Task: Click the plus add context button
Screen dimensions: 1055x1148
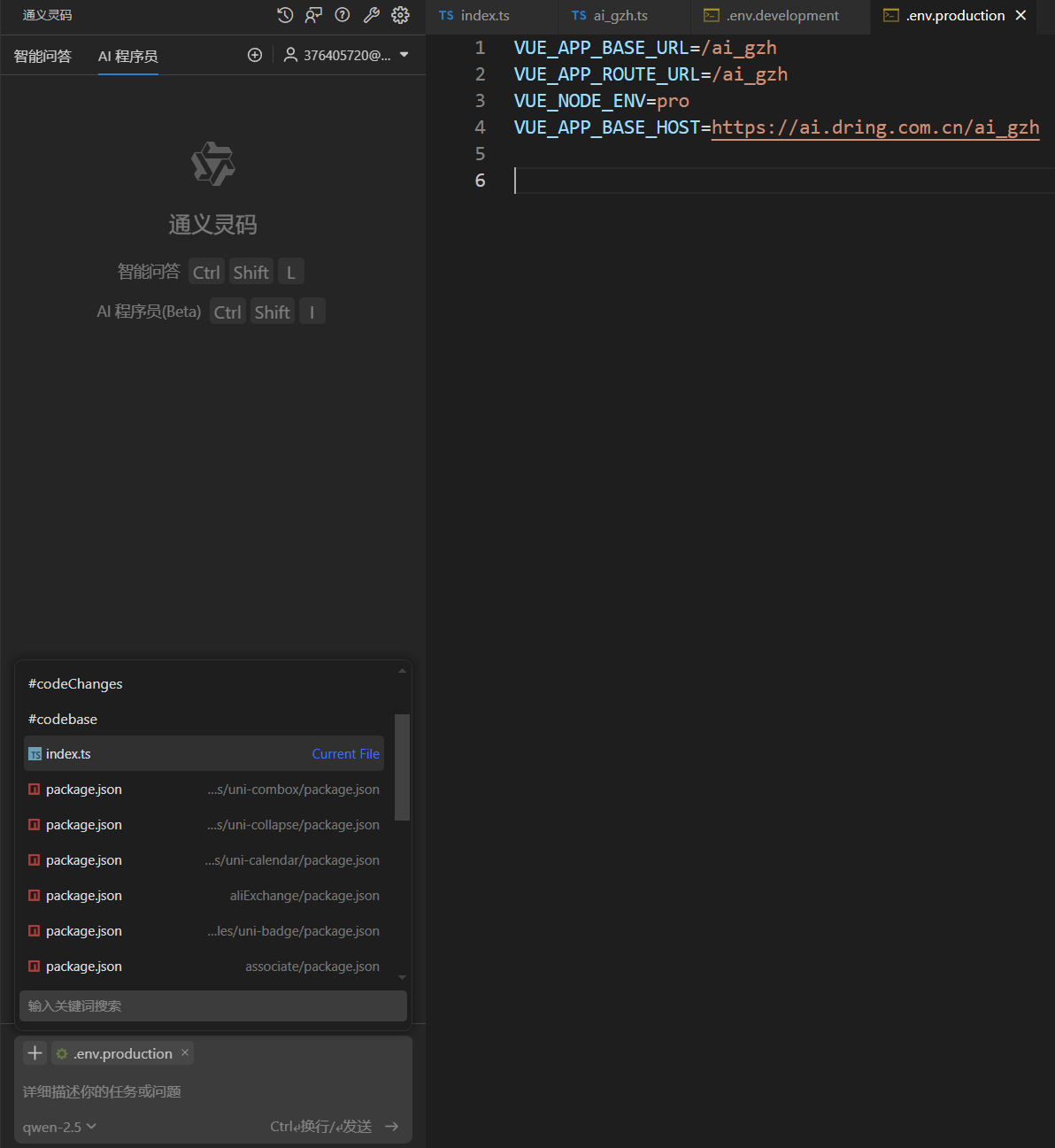Action: (35, 1053)
